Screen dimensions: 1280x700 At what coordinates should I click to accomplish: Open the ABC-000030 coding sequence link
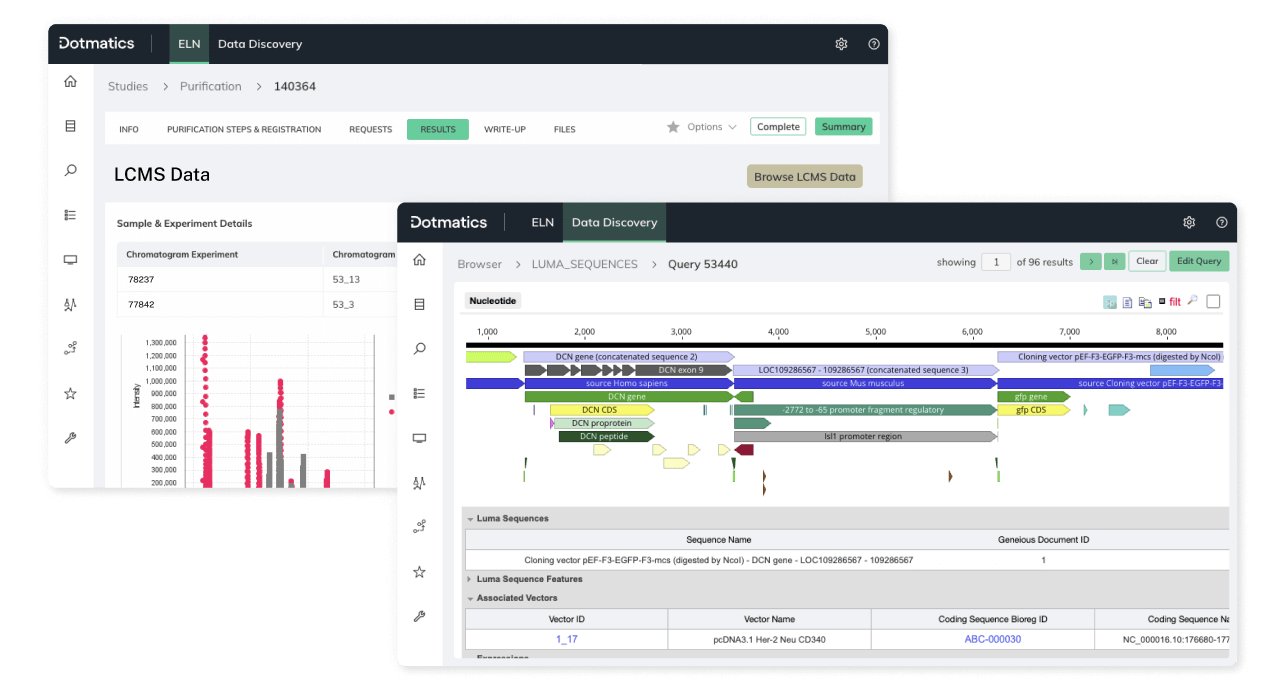click(x=993, y=639)
